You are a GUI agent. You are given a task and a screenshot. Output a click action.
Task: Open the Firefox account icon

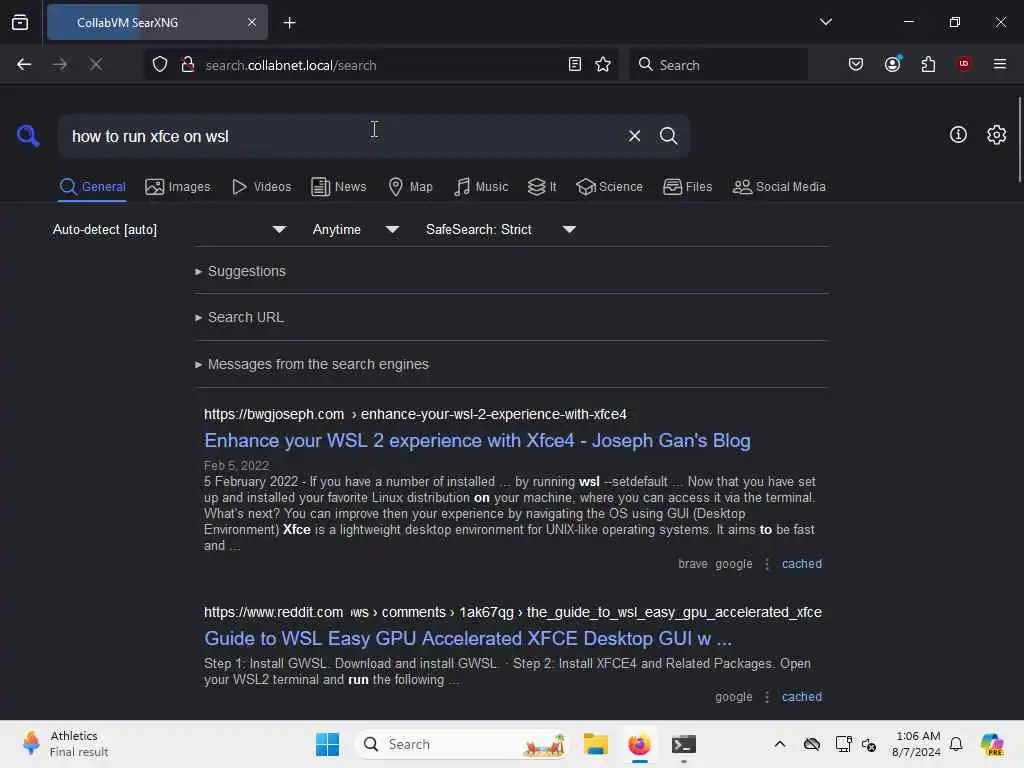coord(893,64)
